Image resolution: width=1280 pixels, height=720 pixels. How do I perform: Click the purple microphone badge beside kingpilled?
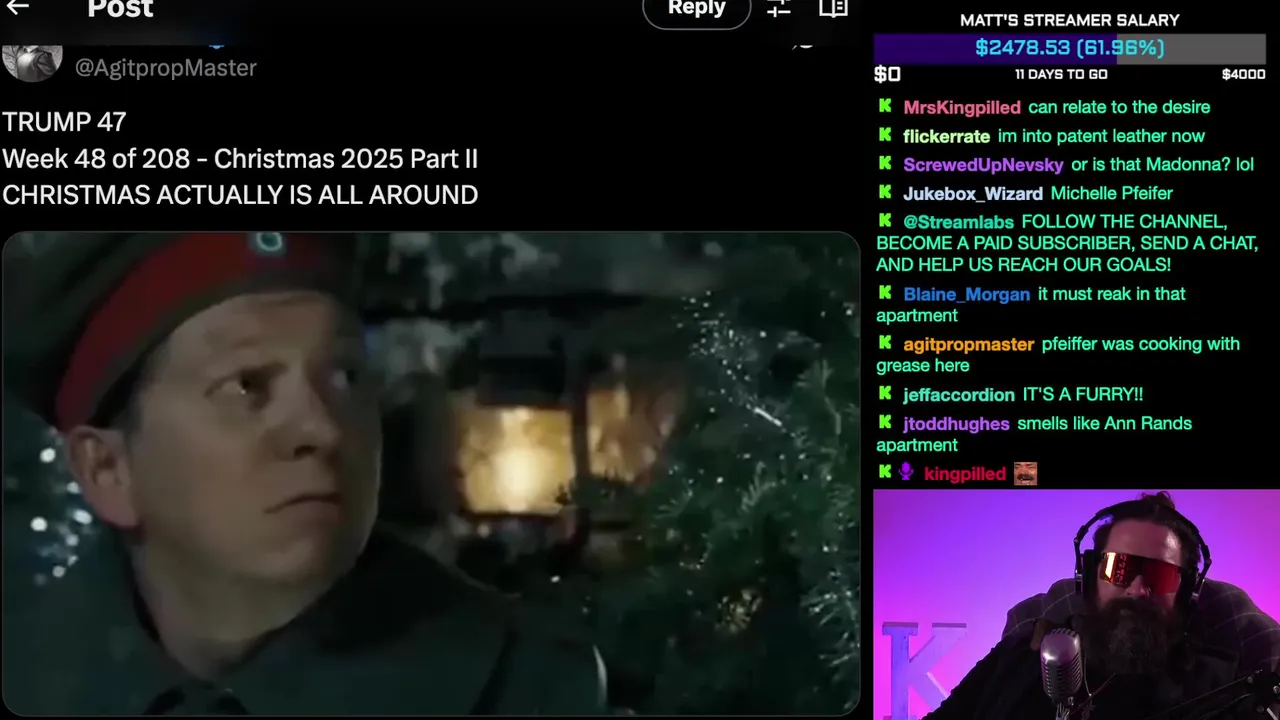click(x=906, y=472)
